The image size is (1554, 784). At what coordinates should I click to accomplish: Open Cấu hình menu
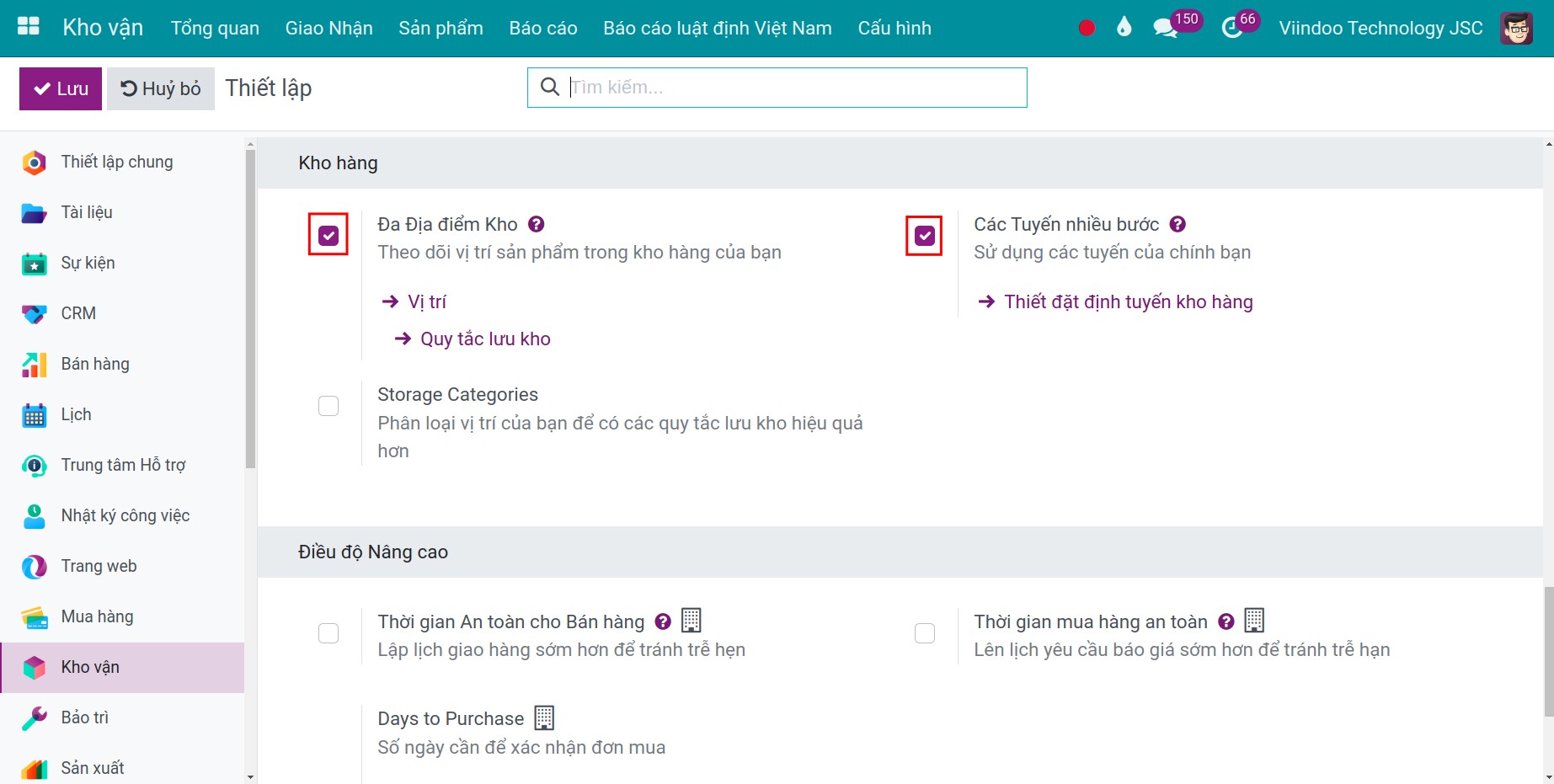tap(894, 28)
